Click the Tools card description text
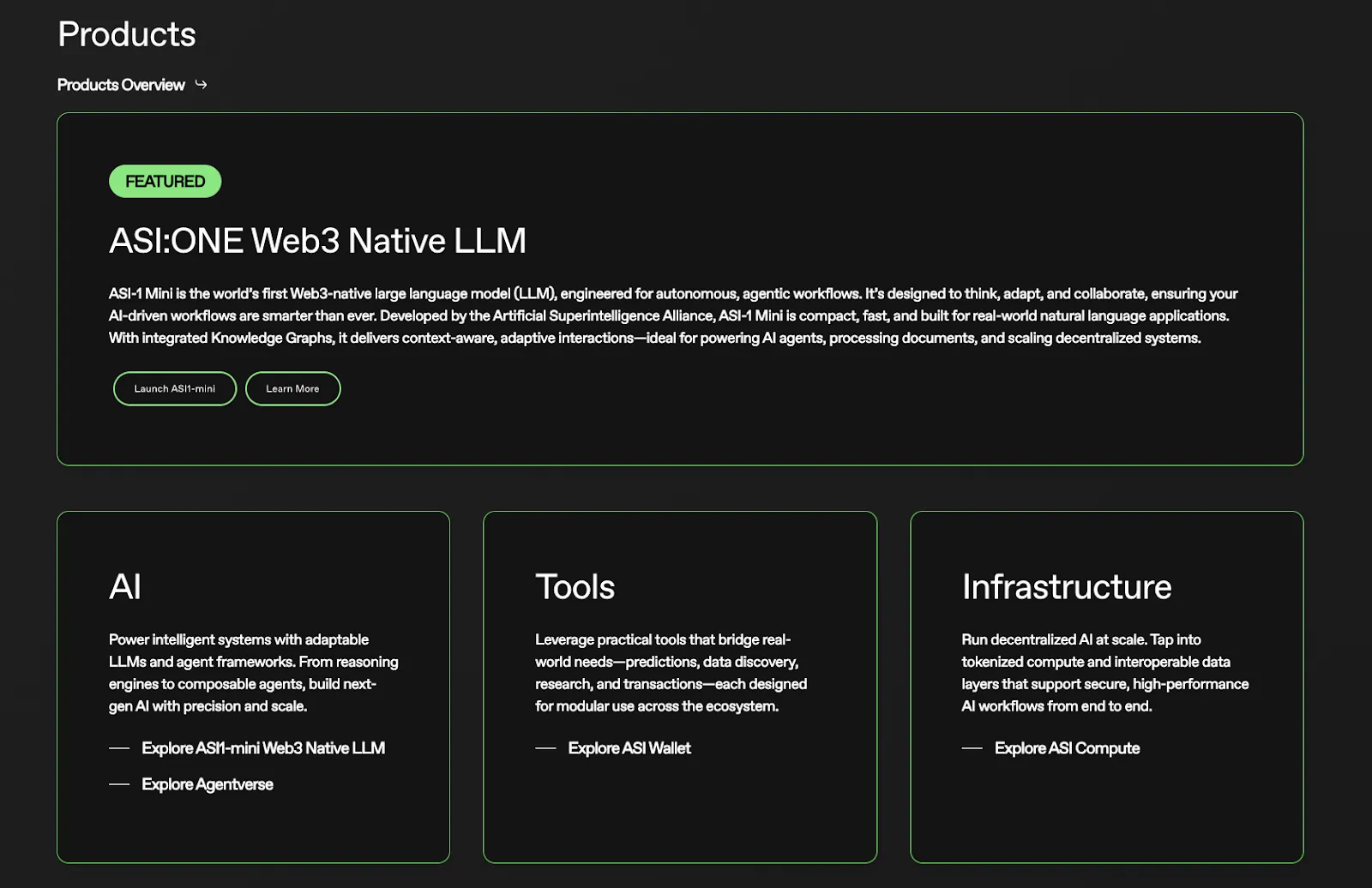The height and width of the screenshot is (888, 1372). pos(671,673)
